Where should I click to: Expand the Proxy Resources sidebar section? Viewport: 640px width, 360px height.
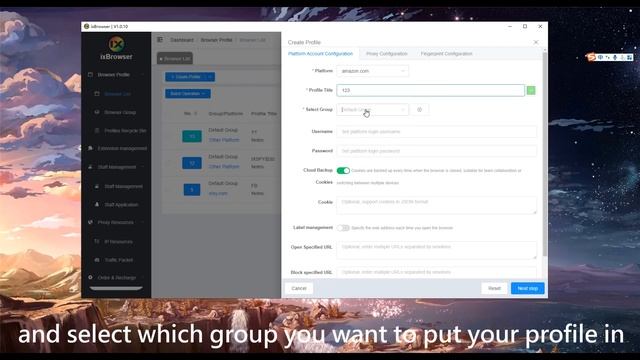(117, 222)
